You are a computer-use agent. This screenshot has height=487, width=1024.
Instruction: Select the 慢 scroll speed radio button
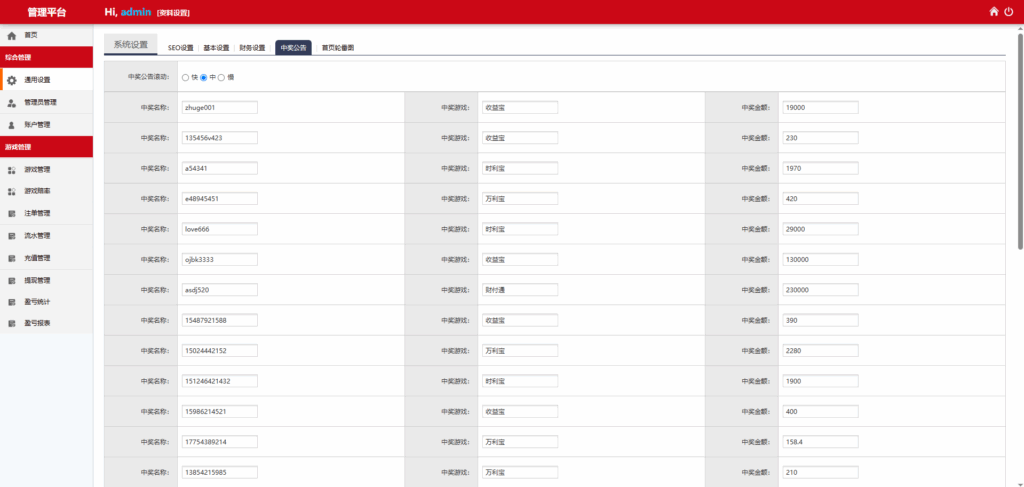(x=222, y=77)
